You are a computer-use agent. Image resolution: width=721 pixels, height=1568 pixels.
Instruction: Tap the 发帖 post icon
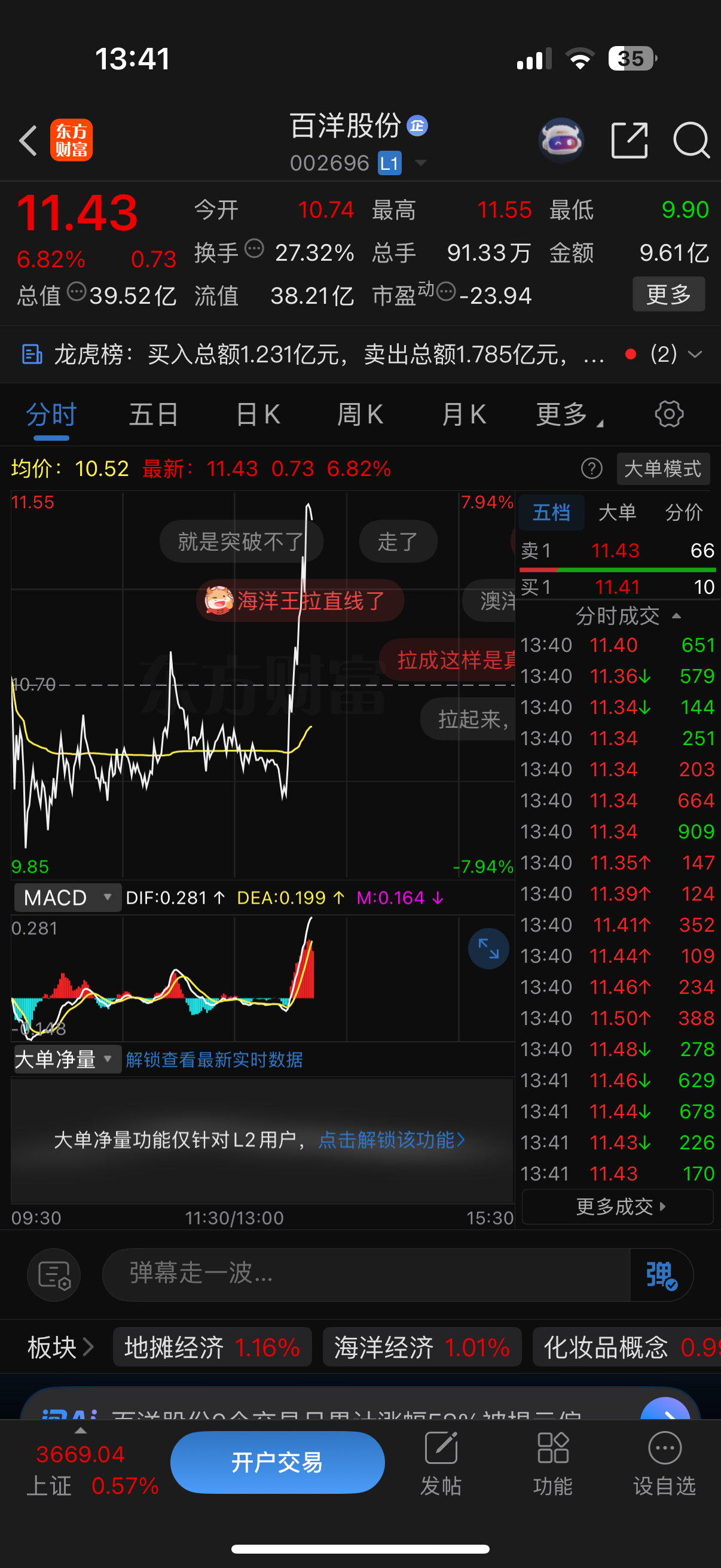coord(441,1463)
